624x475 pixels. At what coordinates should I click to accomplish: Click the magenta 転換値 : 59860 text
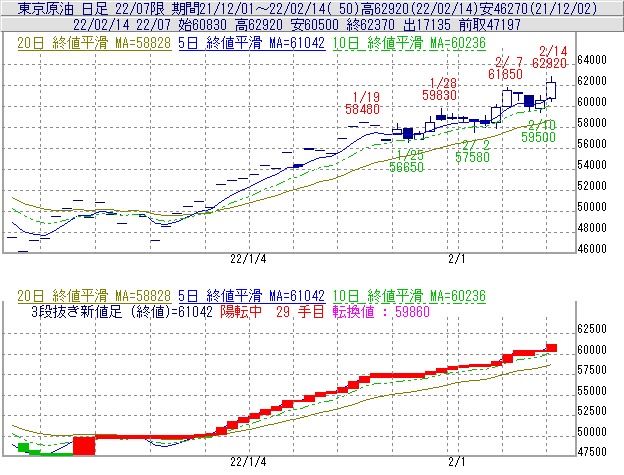coord(382,311)
